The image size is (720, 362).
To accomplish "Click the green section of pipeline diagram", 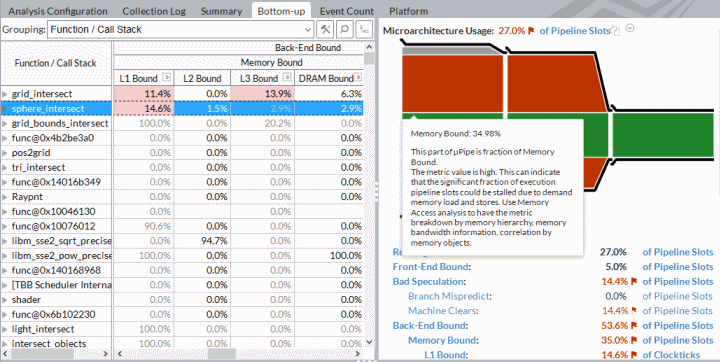I will 663,136.
